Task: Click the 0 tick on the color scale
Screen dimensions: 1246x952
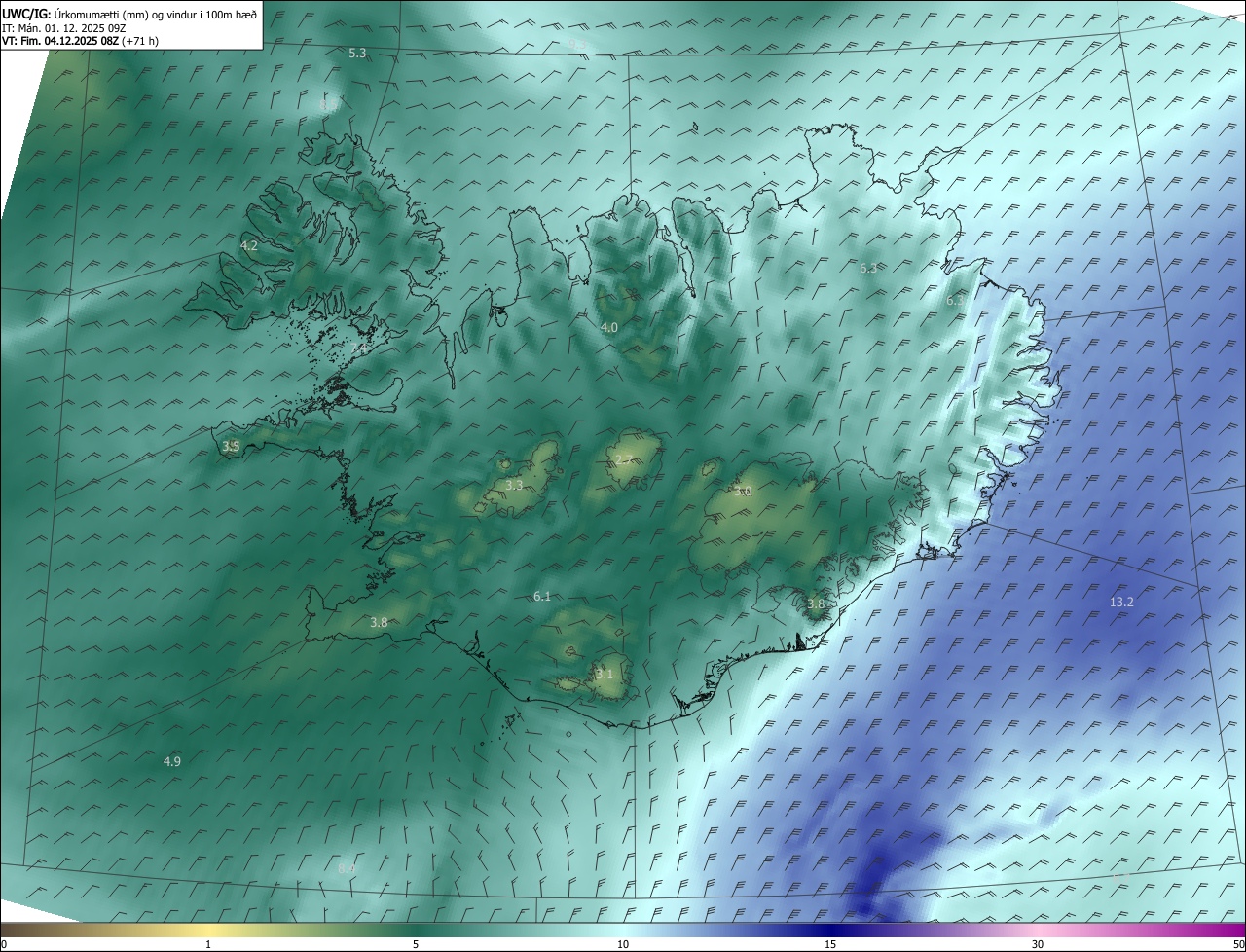Action: tap(4, 945)
